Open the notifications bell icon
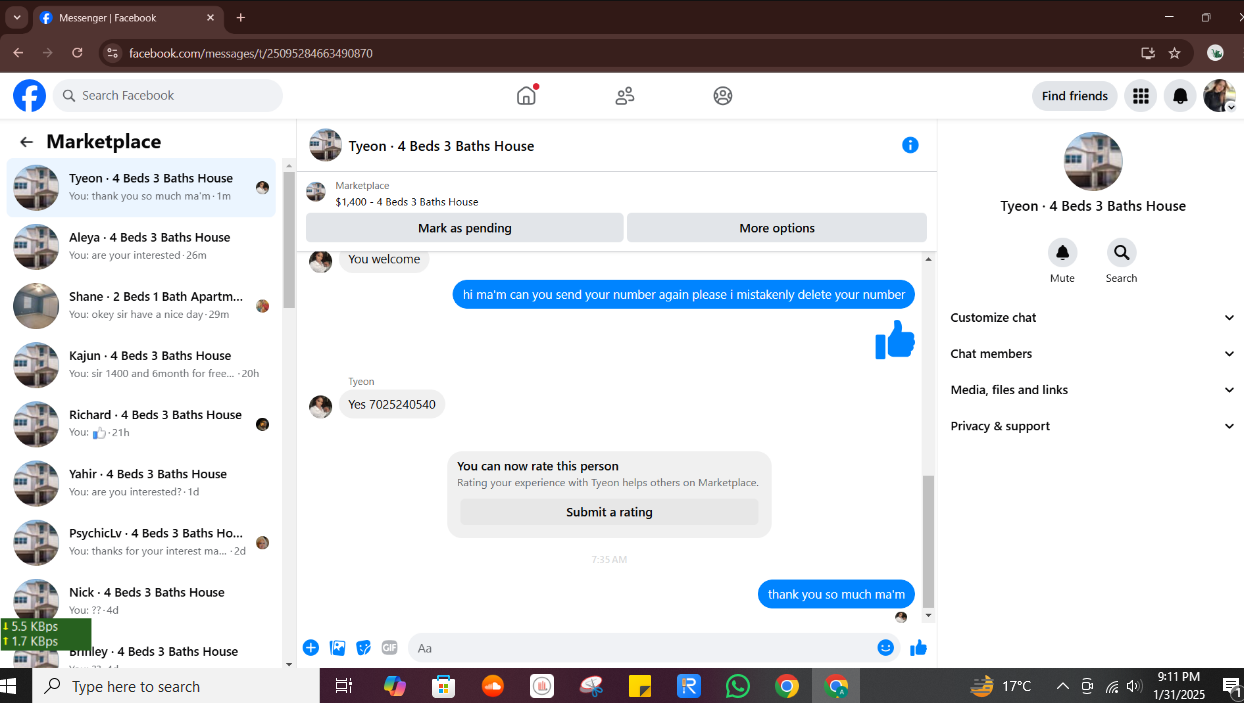 click(1180, 96)
